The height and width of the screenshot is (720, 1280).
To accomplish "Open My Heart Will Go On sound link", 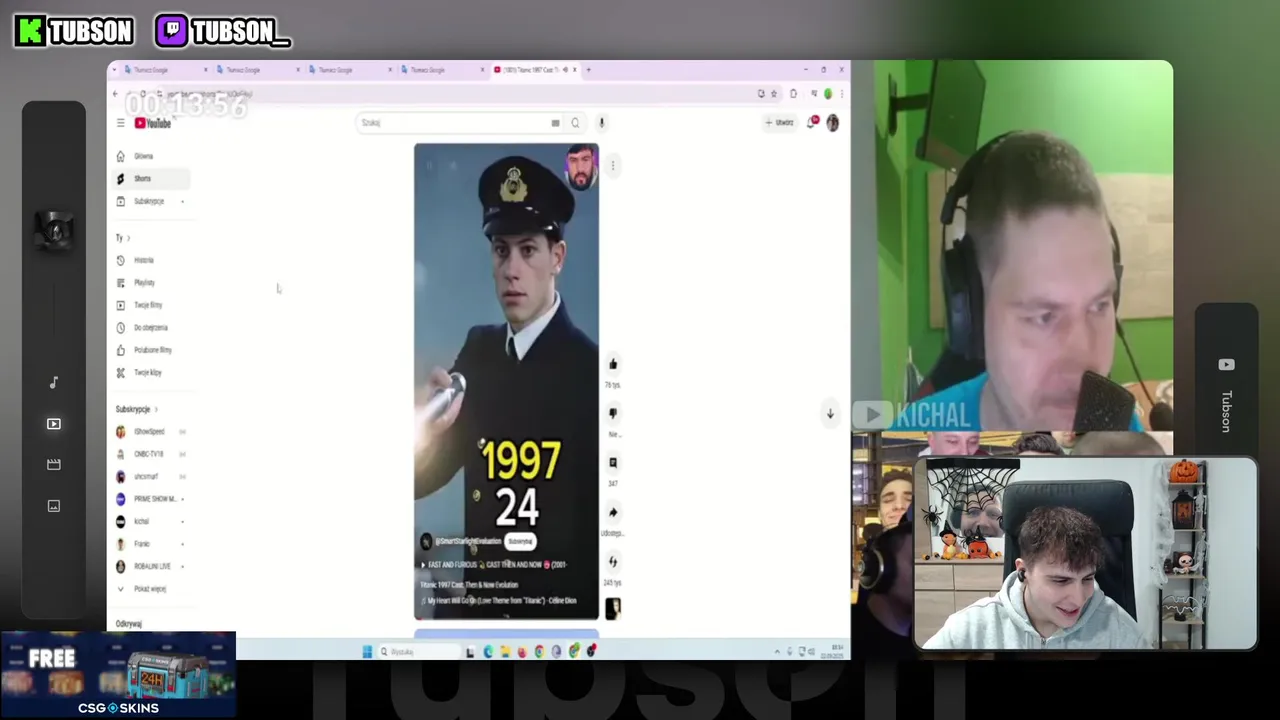I will [x=501, y=601].
